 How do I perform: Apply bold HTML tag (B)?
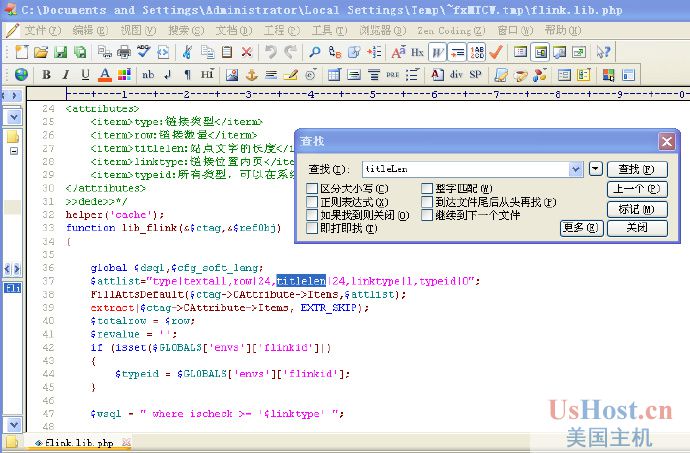click(46, 75)
